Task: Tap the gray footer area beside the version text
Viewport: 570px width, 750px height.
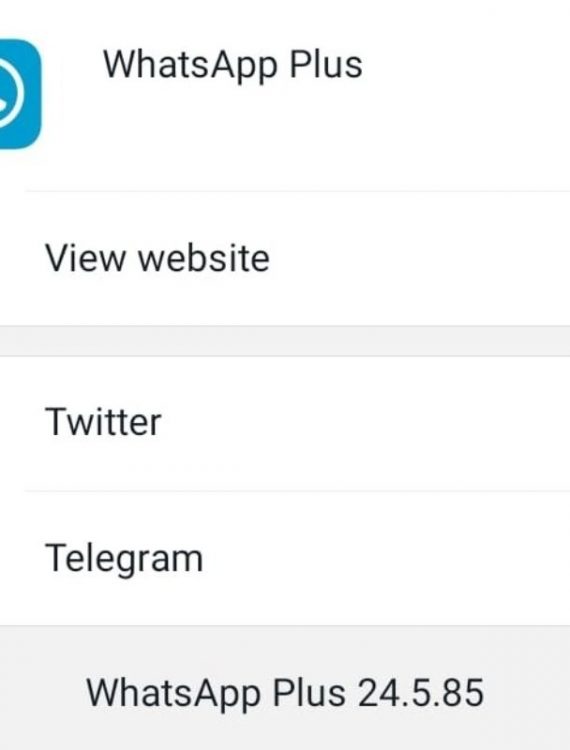Action: tap(526, 693)
